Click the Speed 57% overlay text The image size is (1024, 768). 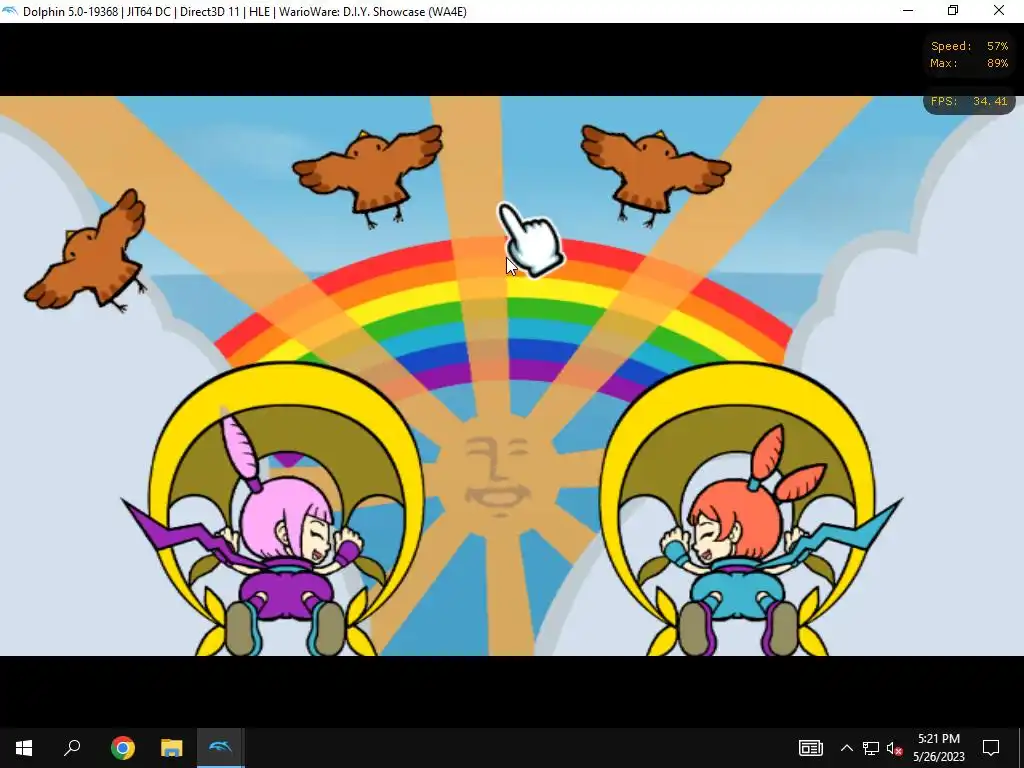[x=969, y=46]
